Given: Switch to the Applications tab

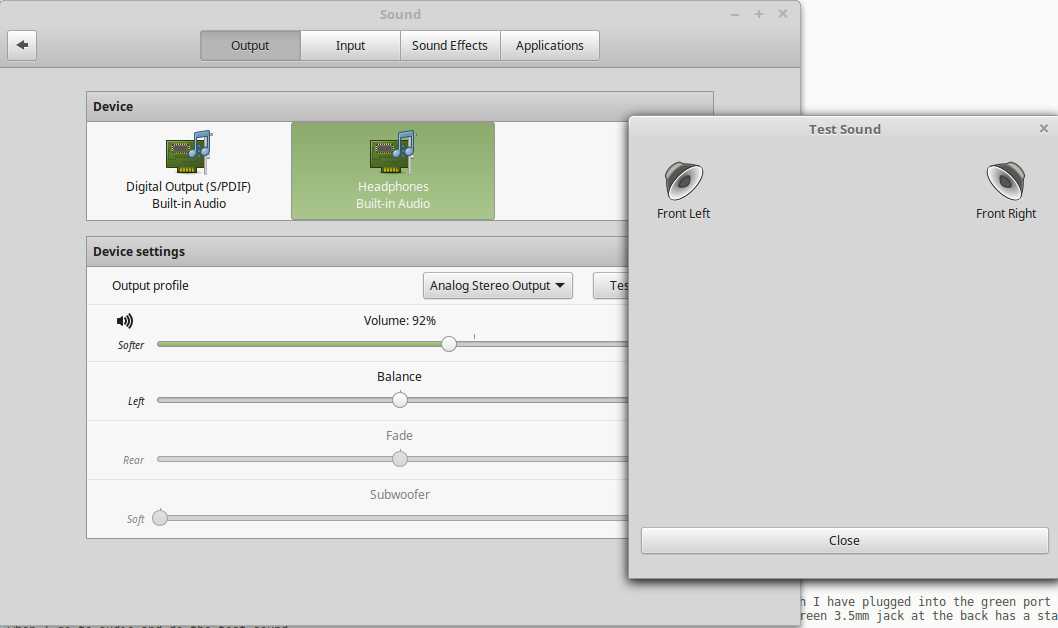Looking at the screenshot, I should click(x=549, y=45).
